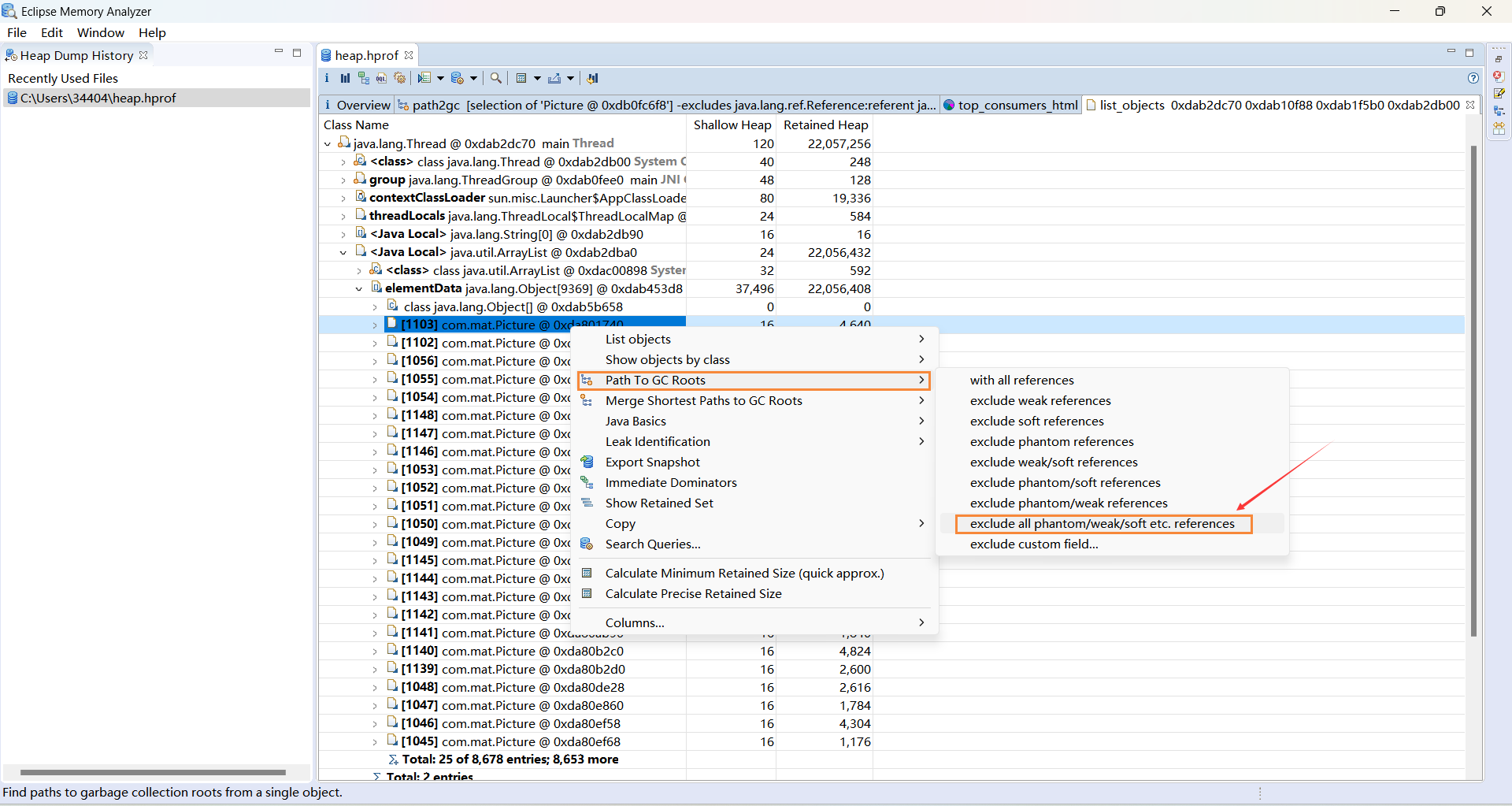Select 'Immediate Dominators' from context menu
The height and width of the screenshot is (806, 1512).
pos(671,483)
